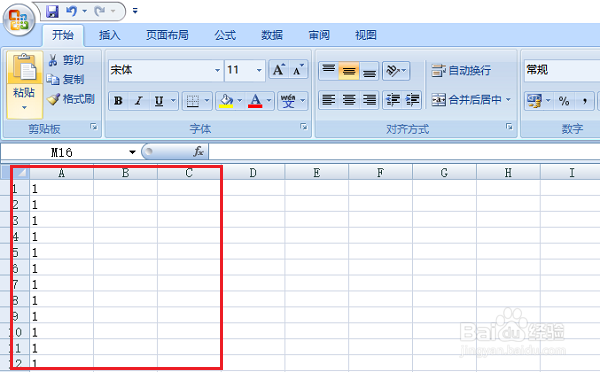Apply percent style
Screen dimensions: 600x372
click(564, 100)
